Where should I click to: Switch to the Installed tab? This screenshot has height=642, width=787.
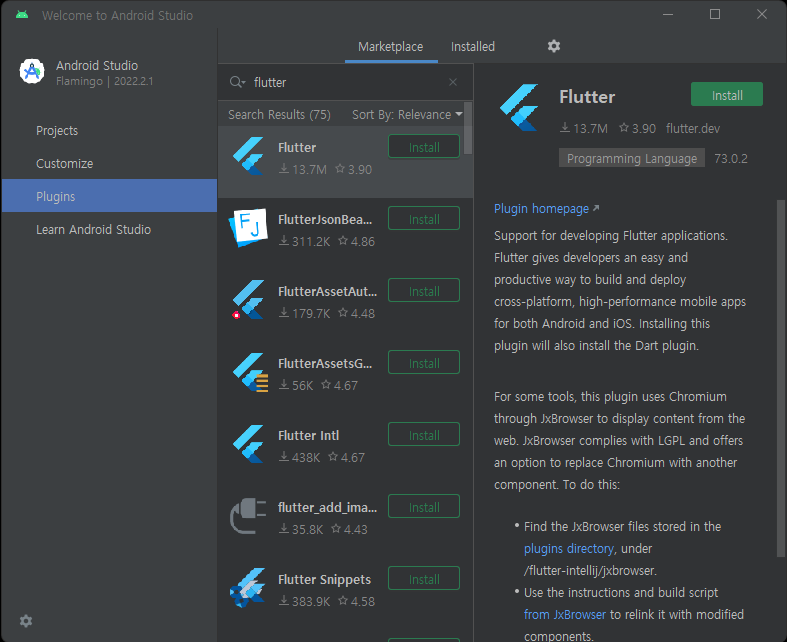473,47
